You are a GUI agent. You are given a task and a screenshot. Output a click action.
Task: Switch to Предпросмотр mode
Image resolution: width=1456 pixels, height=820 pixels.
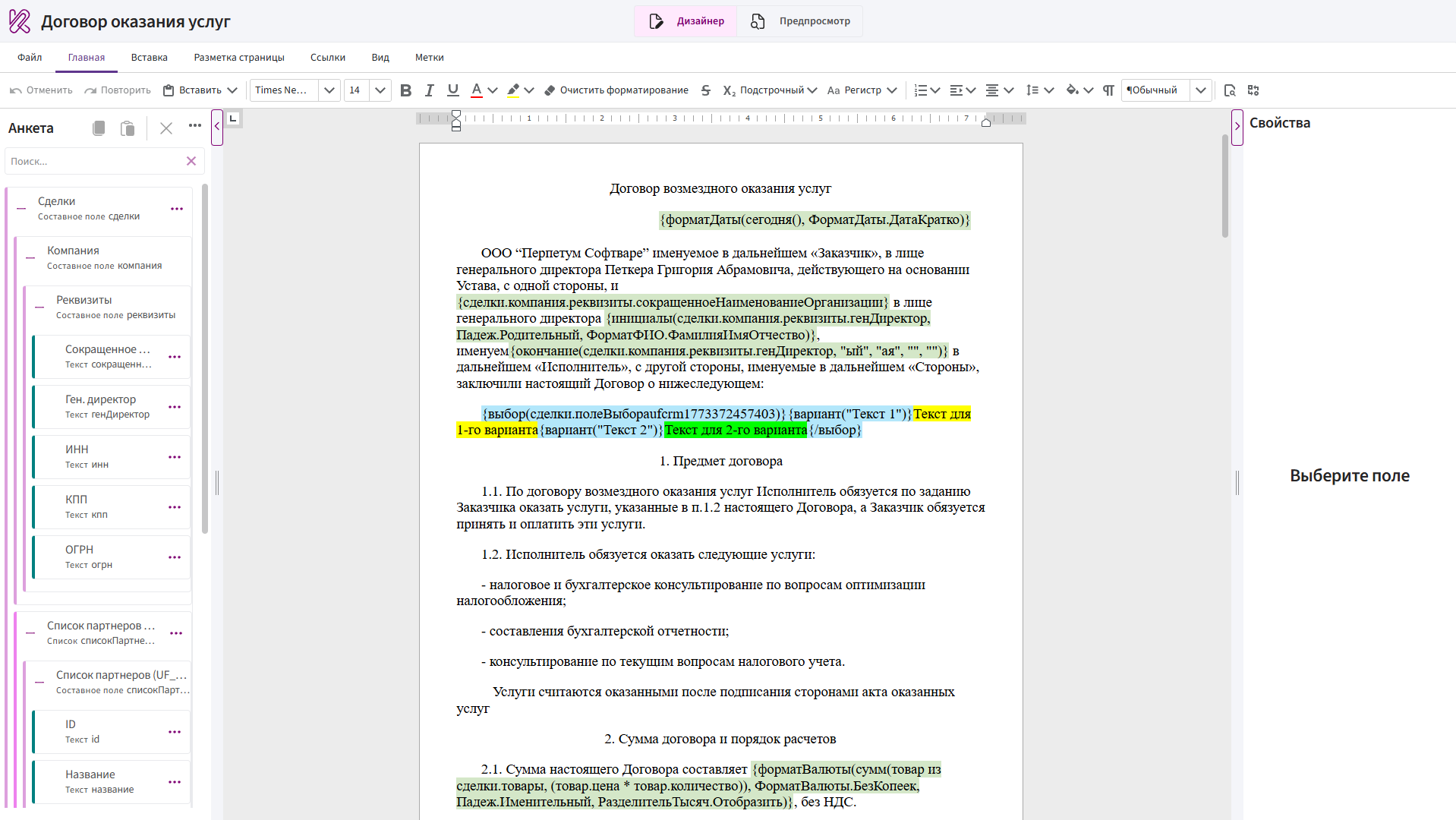[x=800, y=21]
